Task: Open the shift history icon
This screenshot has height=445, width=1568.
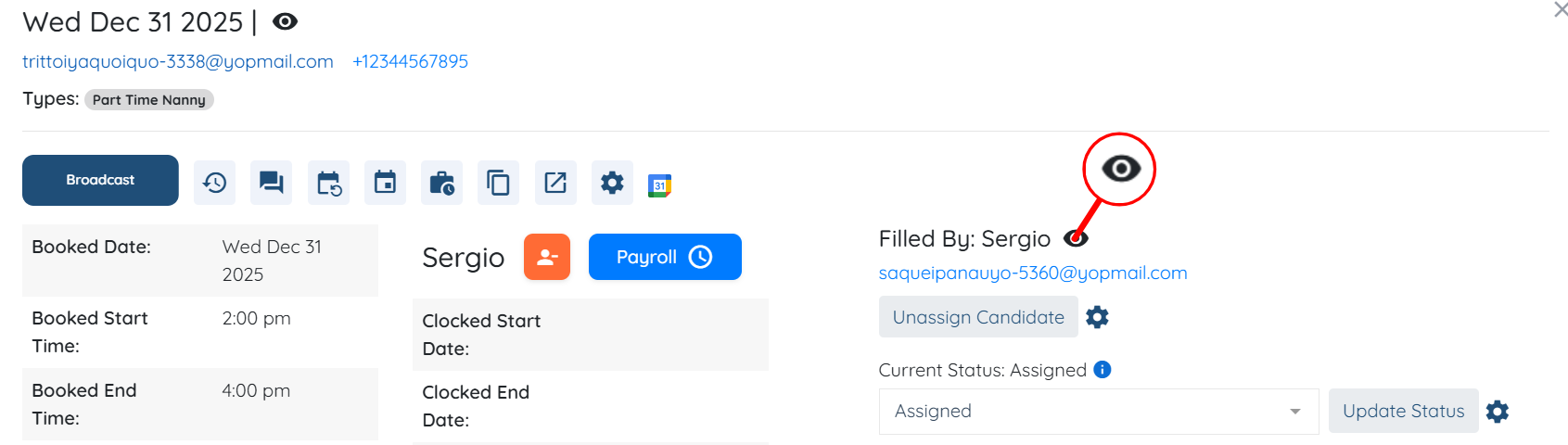Action: (x=214, y=183)
